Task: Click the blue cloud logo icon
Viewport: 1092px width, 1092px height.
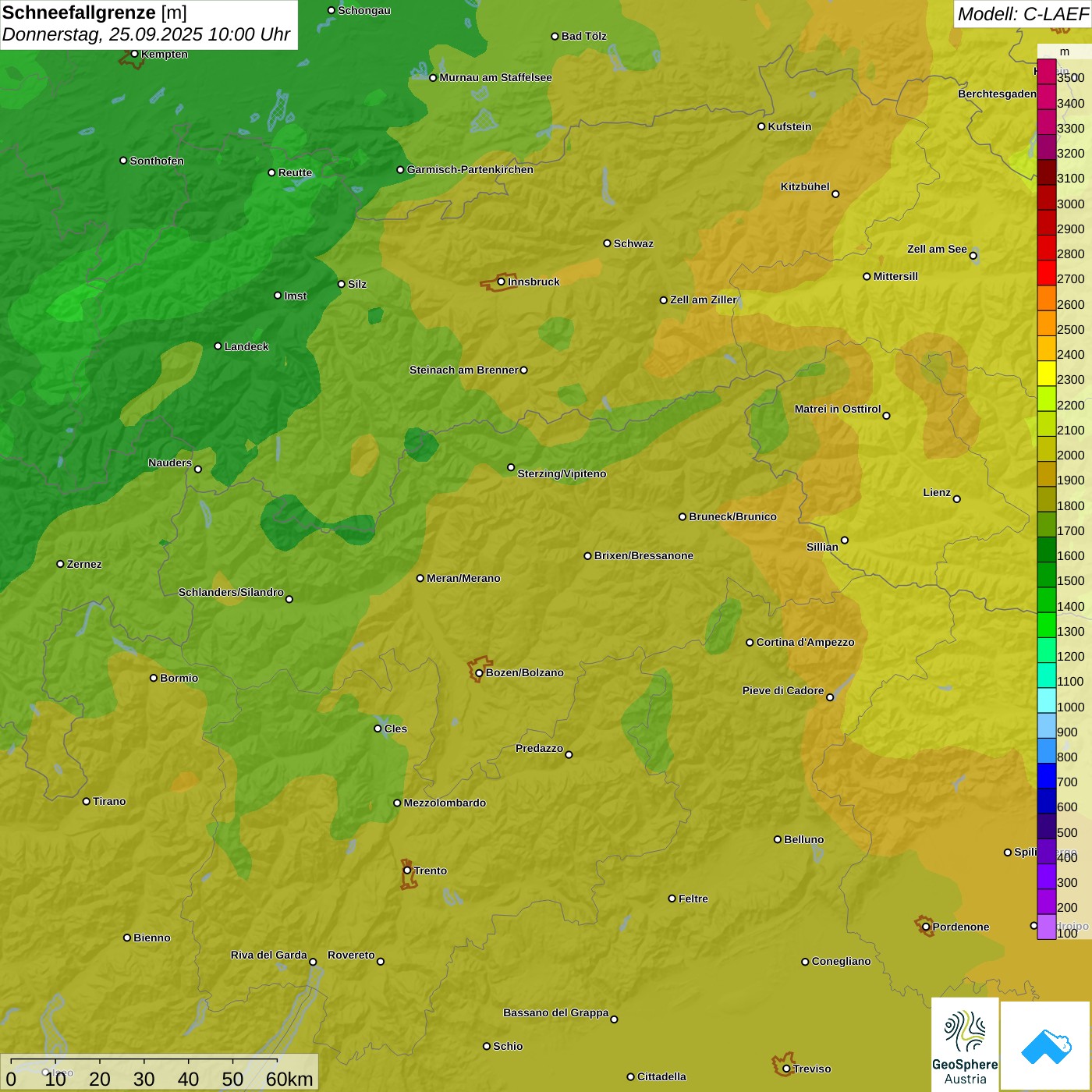Action: pos(1046,1046)
